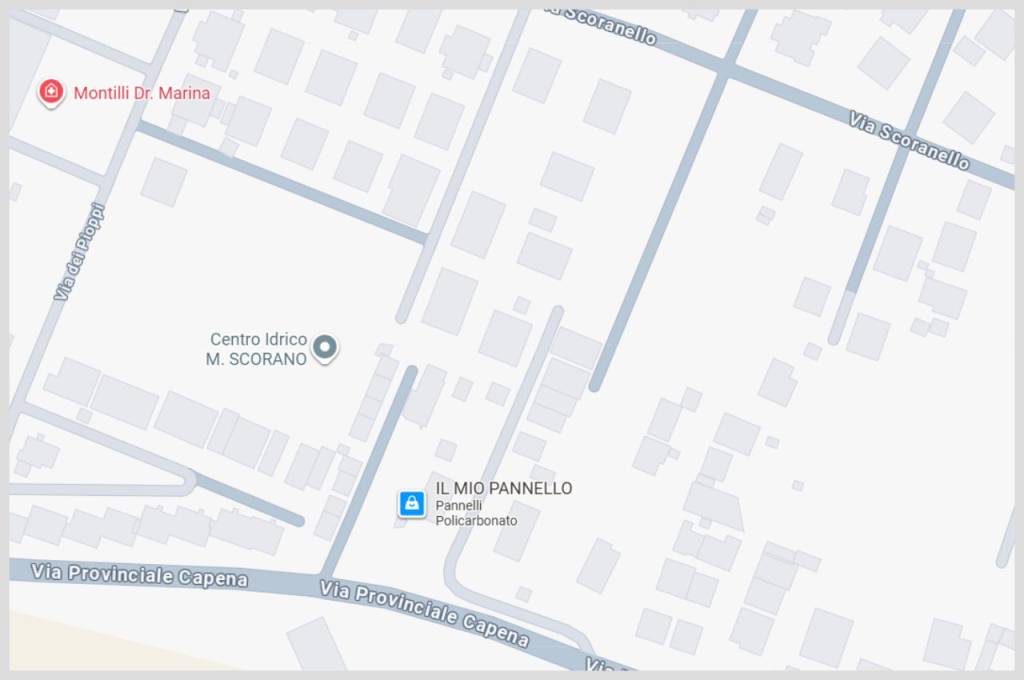Click the Pannelli Policarbonato subtitle text
Viewport: 1024px width, 680px height.
[476, 513]
